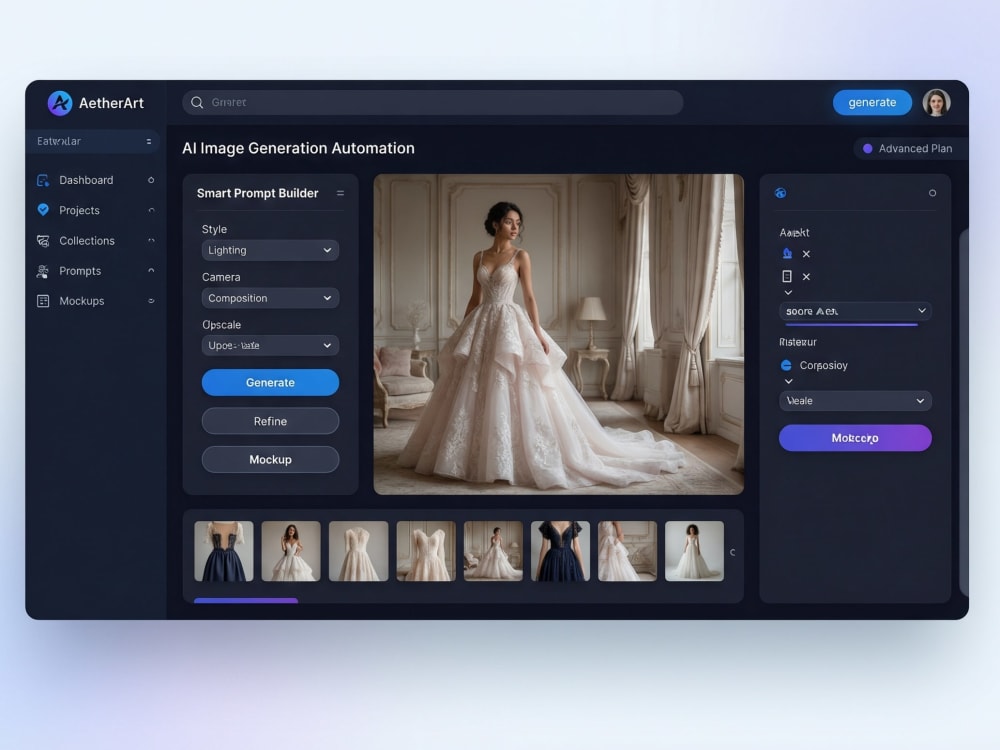Click the AetherArt logo icon
This screenshot has width=1000, height=750.
click(60, 103)
